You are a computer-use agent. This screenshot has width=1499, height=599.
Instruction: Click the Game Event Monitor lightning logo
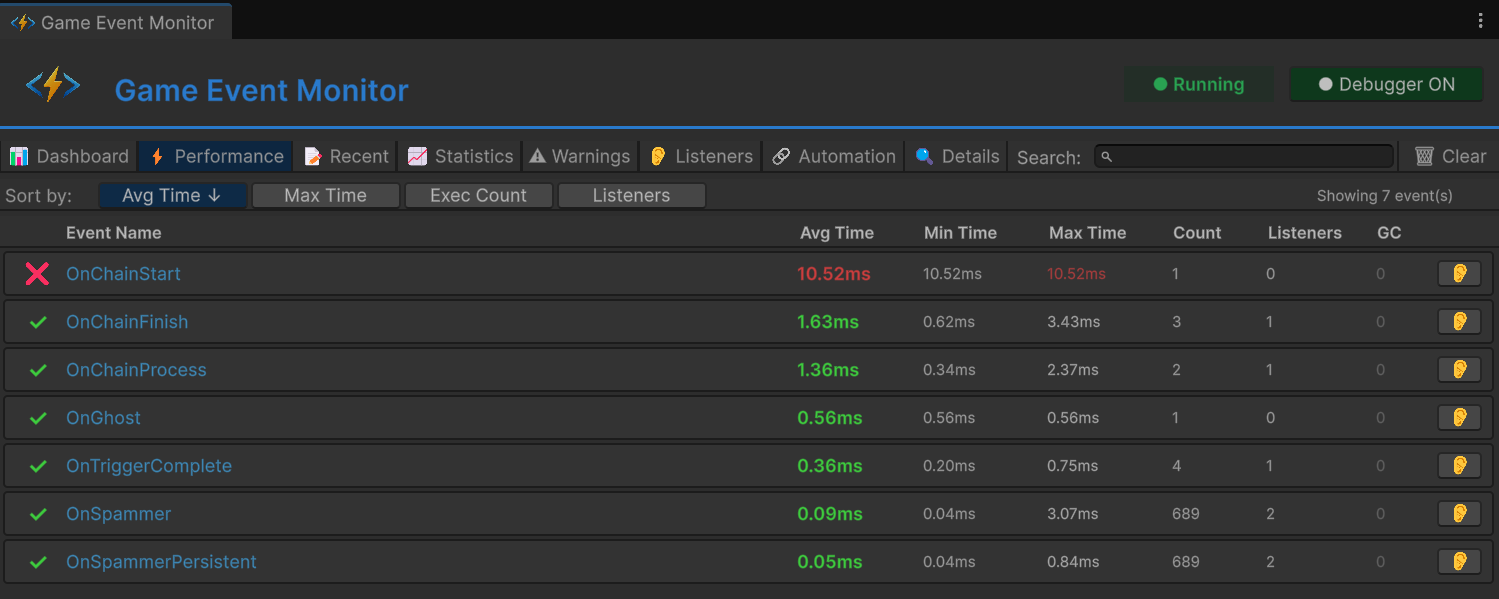53,84
